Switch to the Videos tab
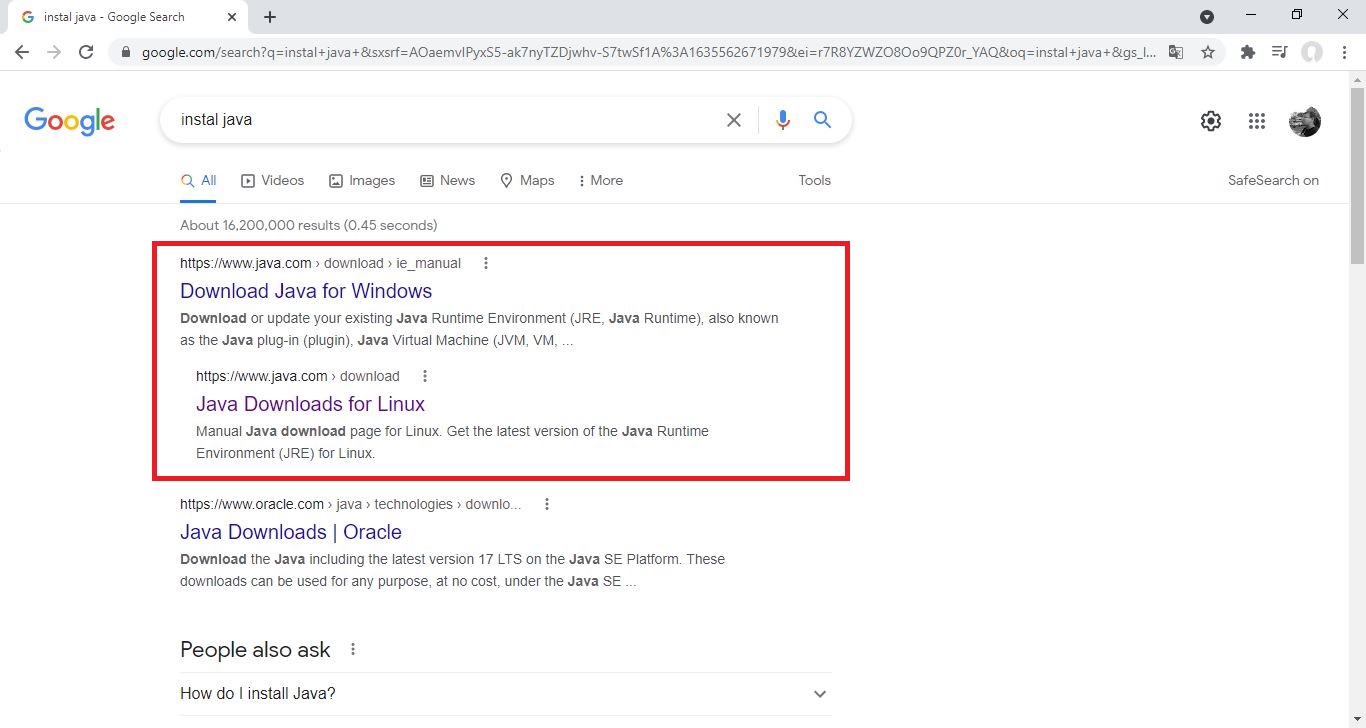The width and height of the screenshot is (1366, 728). point(272,181)
